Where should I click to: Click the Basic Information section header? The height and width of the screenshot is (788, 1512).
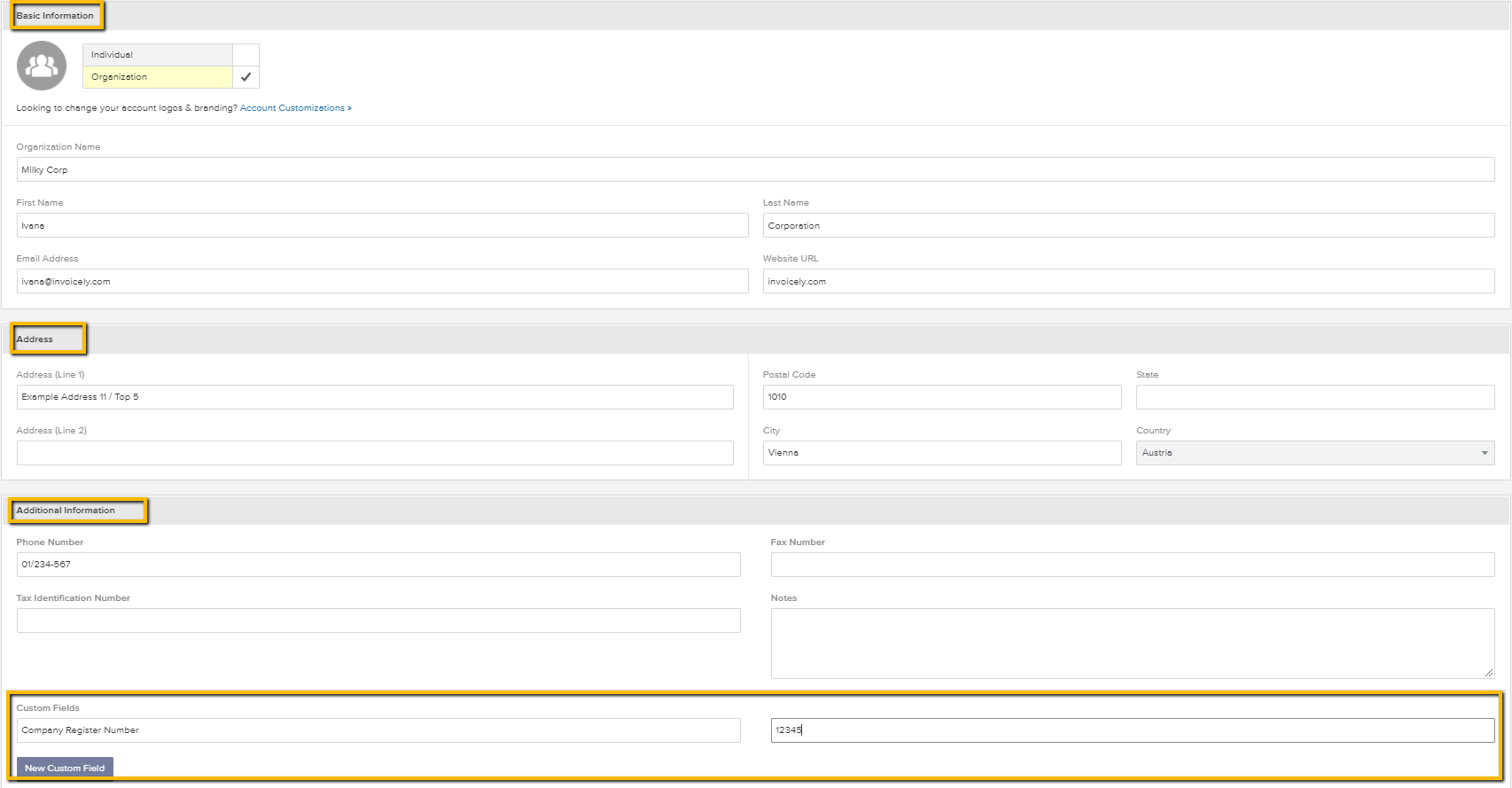55,16
